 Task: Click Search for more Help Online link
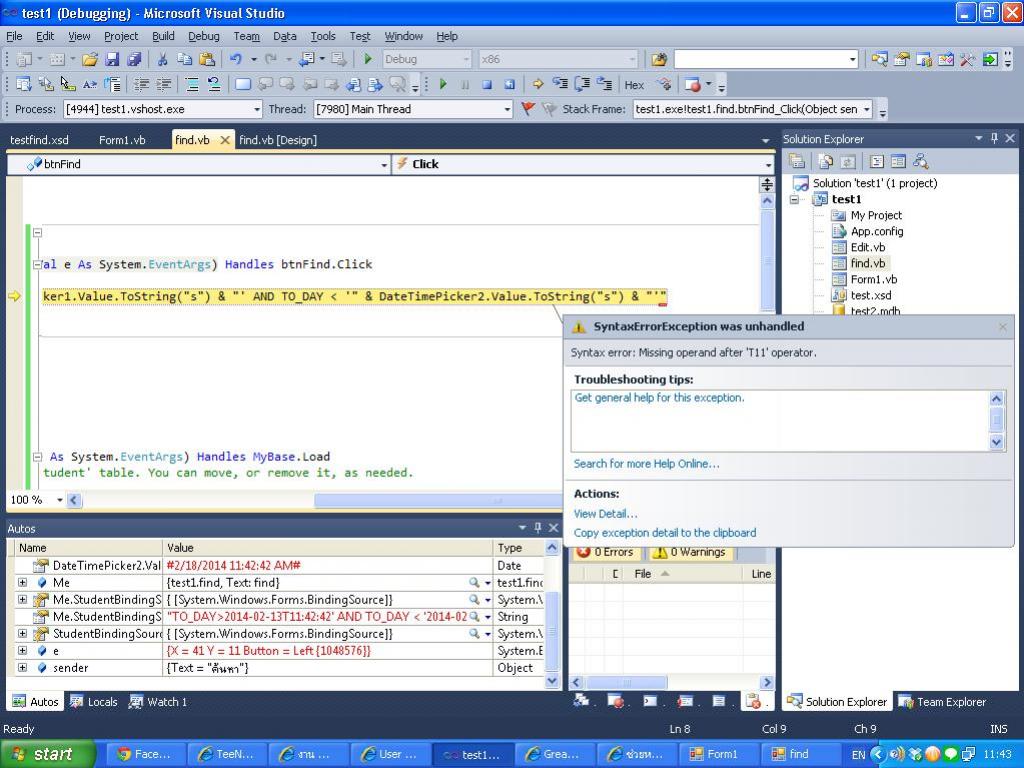[647, 464]
